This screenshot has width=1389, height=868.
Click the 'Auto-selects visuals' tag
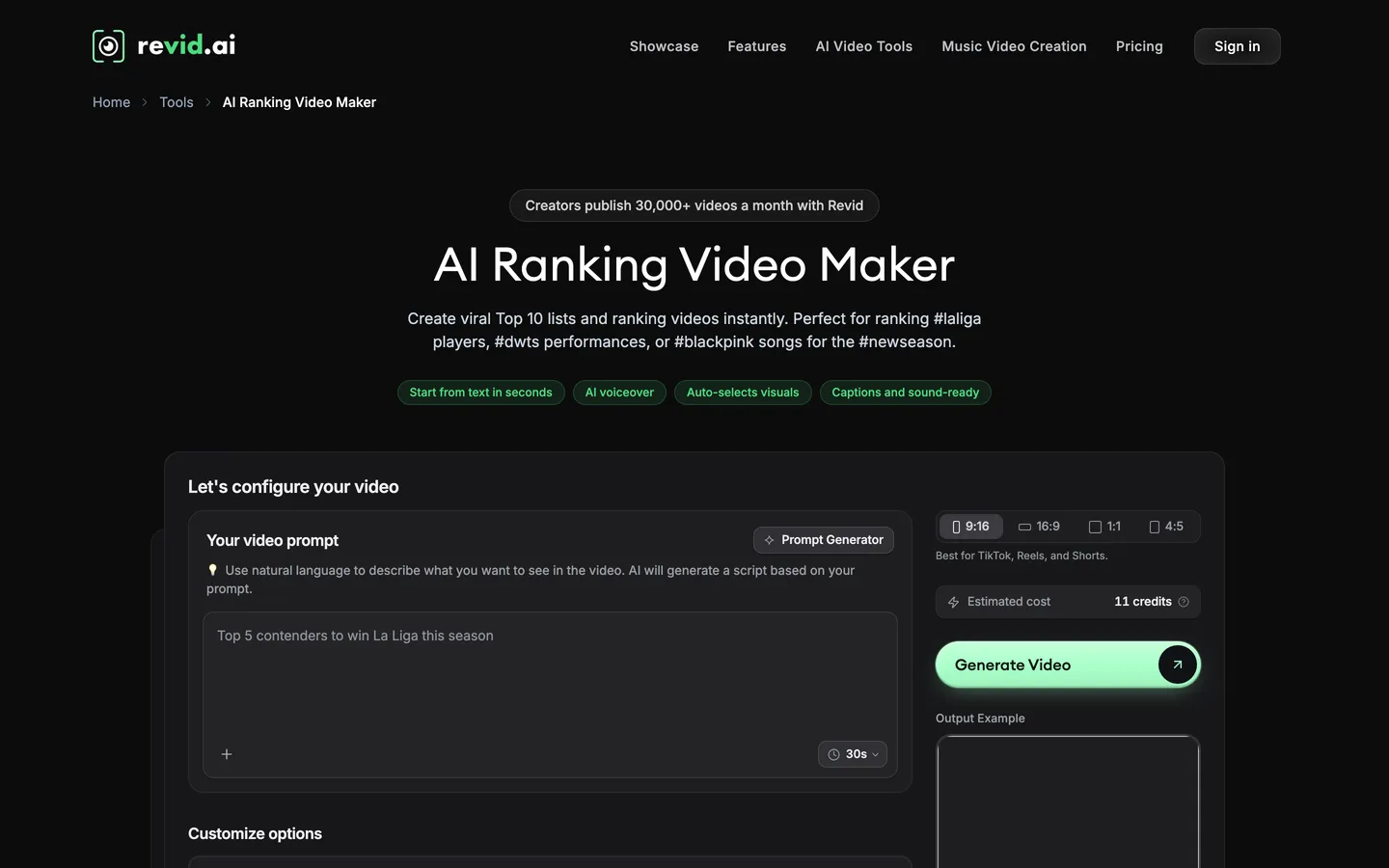743,393
